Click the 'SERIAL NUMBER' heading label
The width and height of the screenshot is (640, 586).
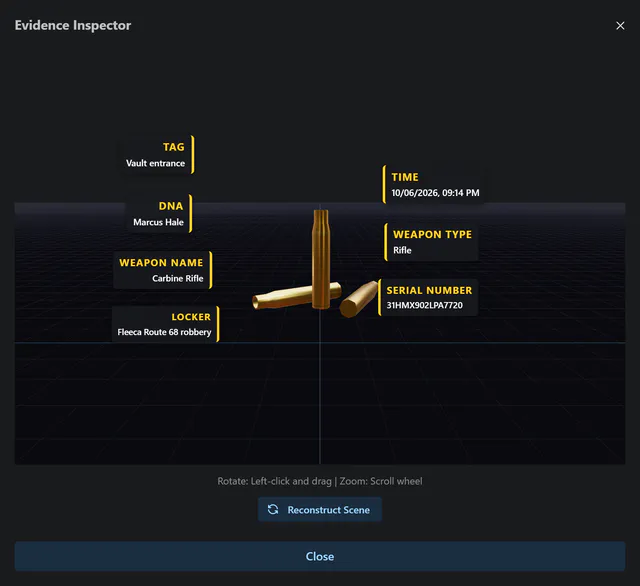click(429, 290)
